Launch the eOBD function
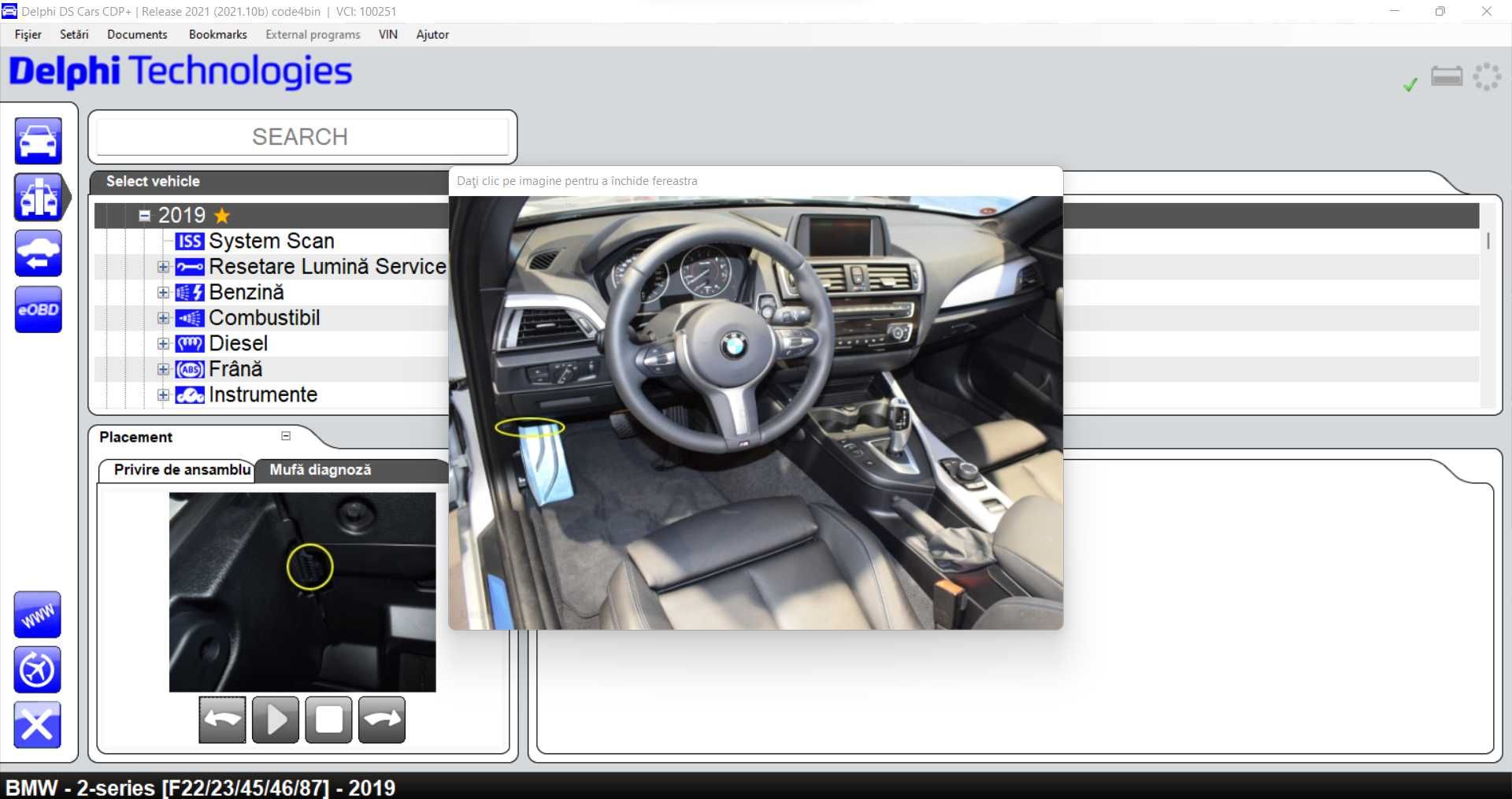1512x799 pixels. tap(38, 309)
